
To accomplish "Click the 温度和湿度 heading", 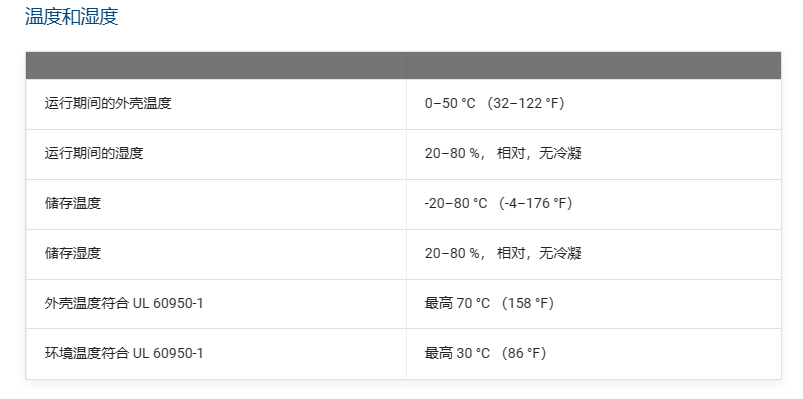I will click(72, 17).
